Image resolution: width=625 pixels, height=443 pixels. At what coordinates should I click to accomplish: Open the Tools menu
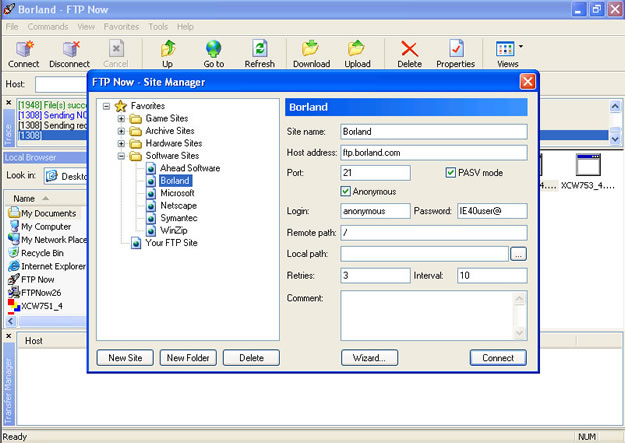point(158,27)
